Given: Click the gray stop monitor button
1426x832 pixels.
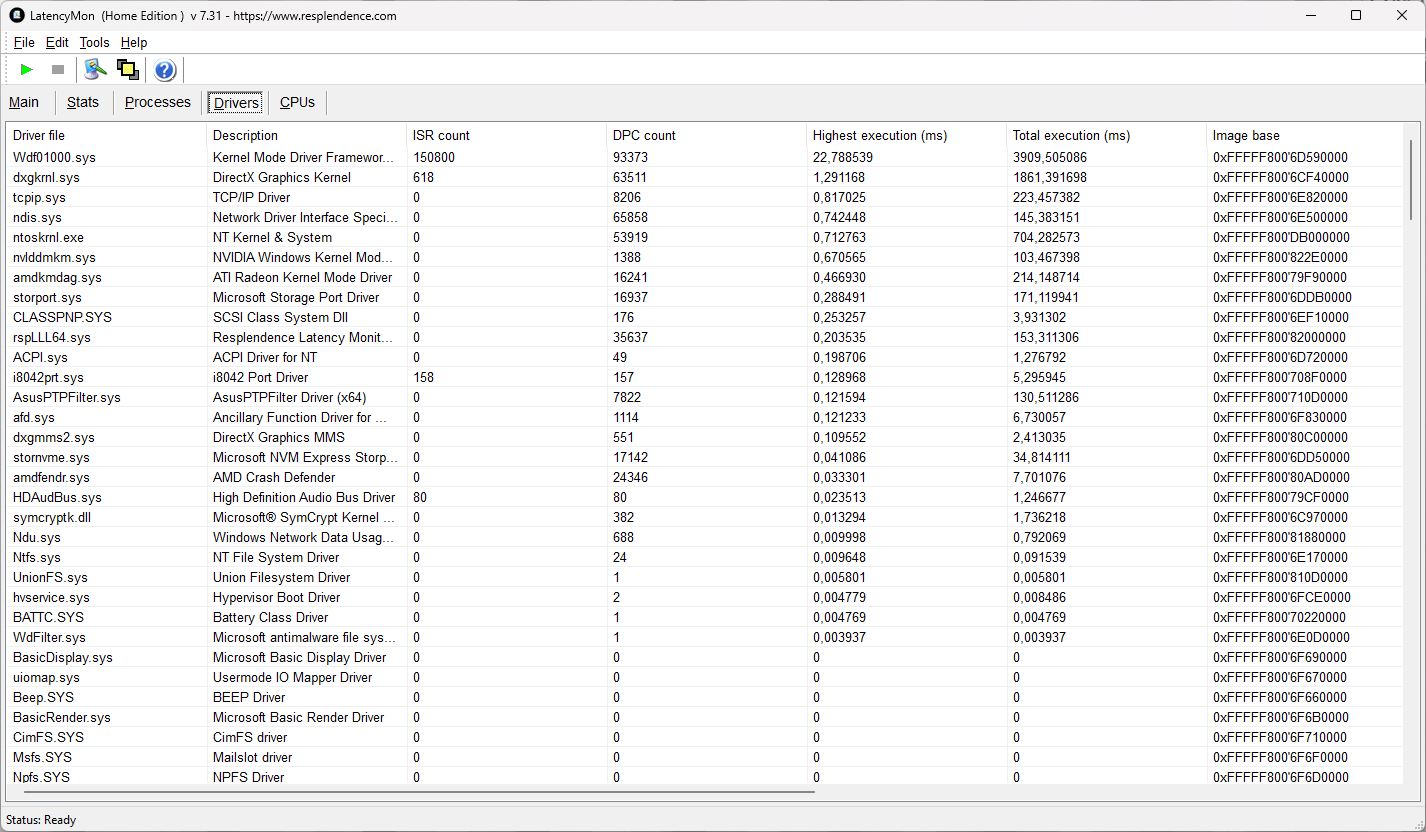Looking at the screenshot, I should pos(58,69).
